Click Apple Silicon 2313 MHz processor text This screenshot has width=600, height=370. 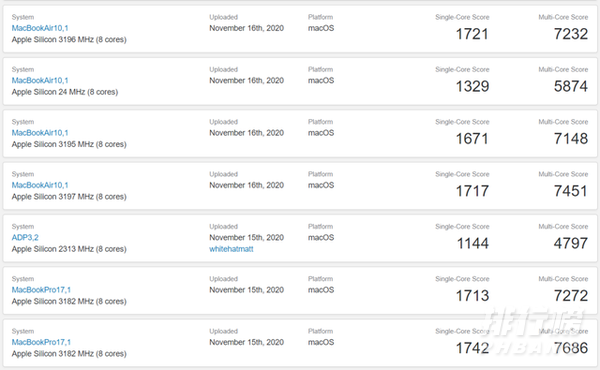[x=69, y=249]
